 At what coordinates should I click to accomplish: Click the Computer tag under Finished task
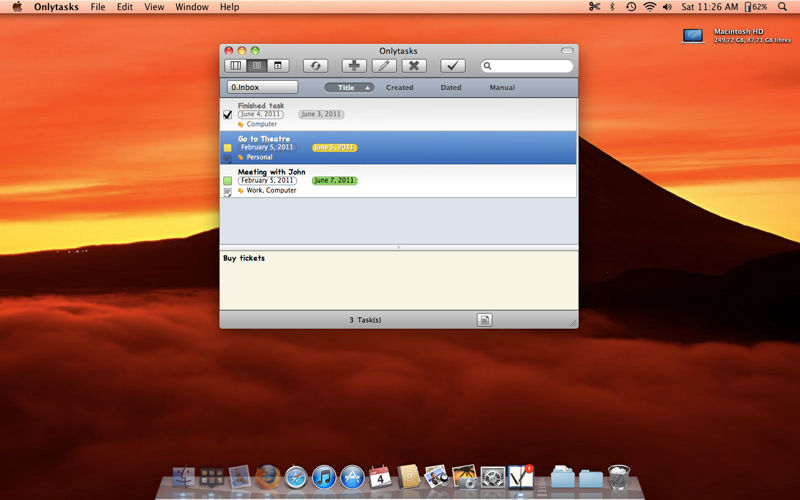[262, 124]
